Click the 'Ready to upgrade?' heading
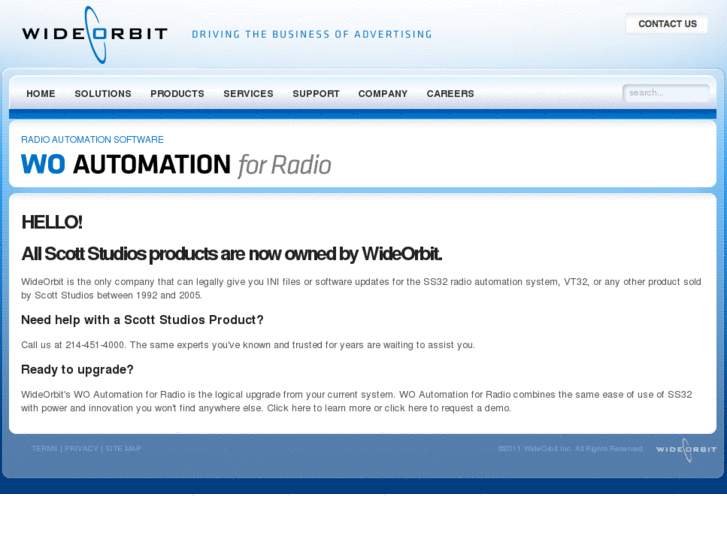Viewport: 727px width, 545px height. click(x=77, y=370)
